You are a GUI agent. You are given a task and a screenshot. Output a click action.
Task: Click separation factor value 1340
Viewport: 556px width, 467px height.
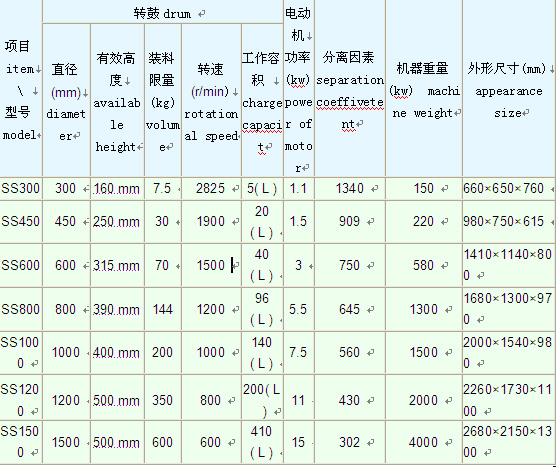[x=350, y=189]
